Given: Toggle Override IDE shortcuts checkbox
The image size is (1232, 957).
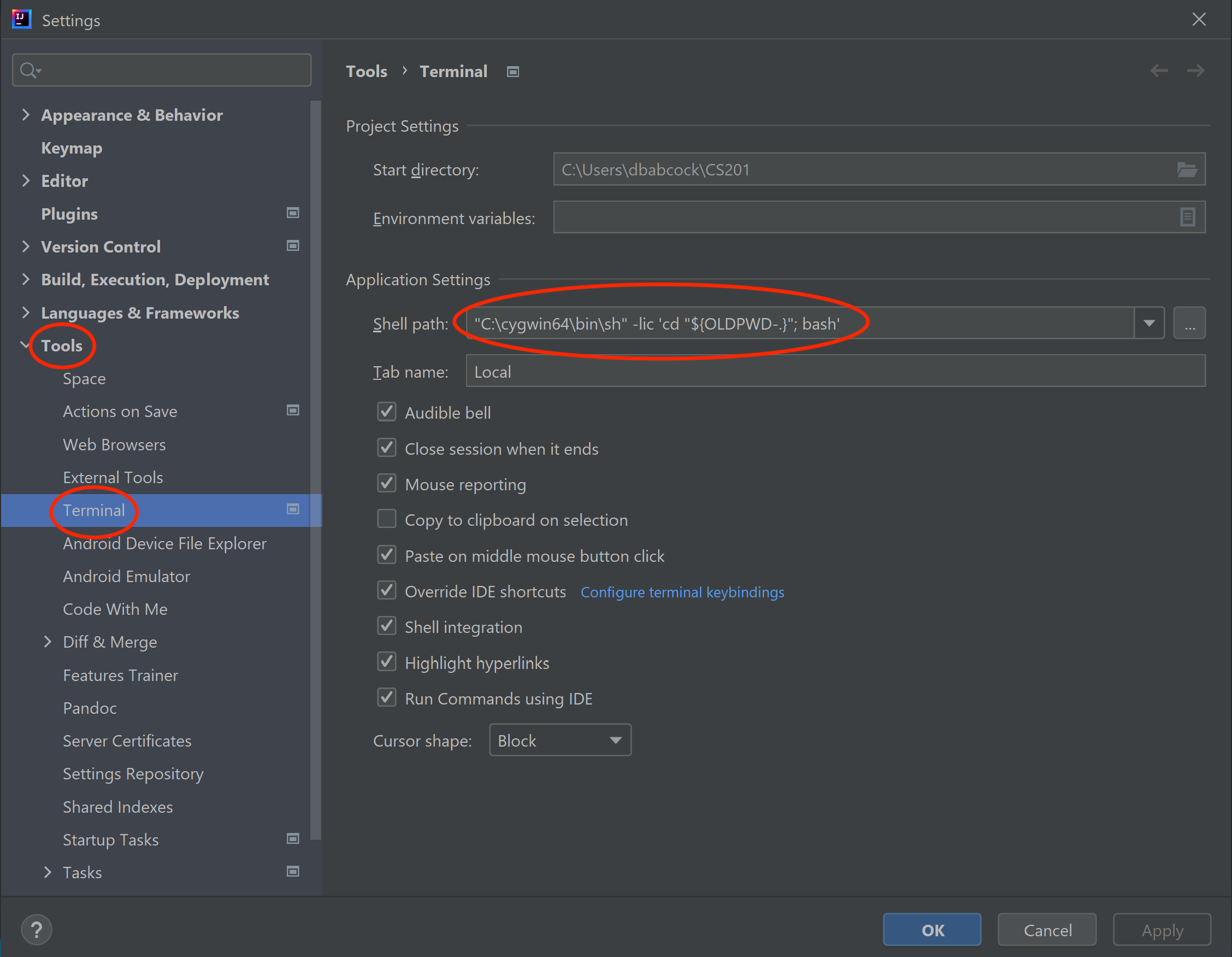Looking at the screenshot, I should 386,591.
